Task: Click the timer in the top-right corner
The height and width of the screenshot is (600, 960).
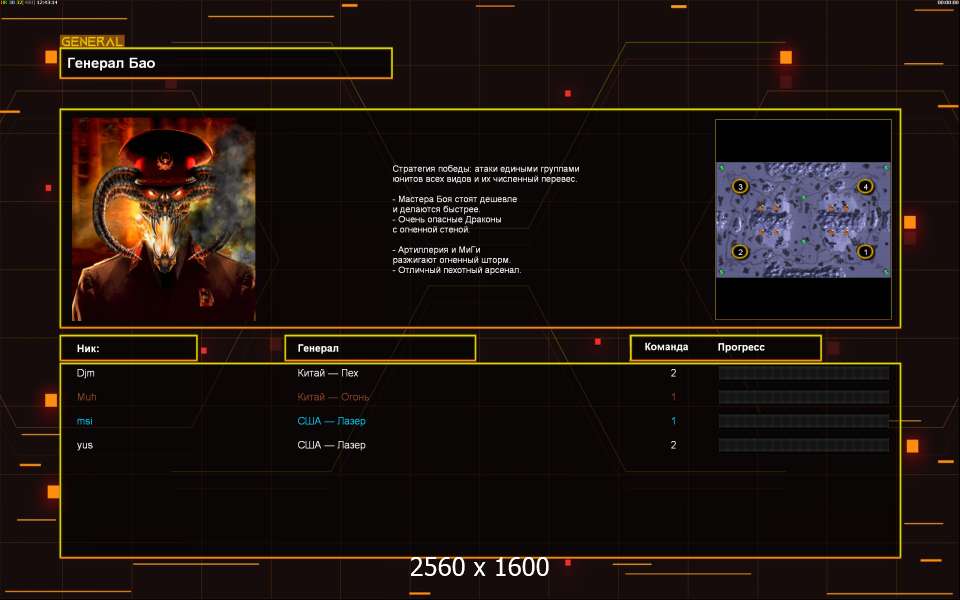Action: 947,3
